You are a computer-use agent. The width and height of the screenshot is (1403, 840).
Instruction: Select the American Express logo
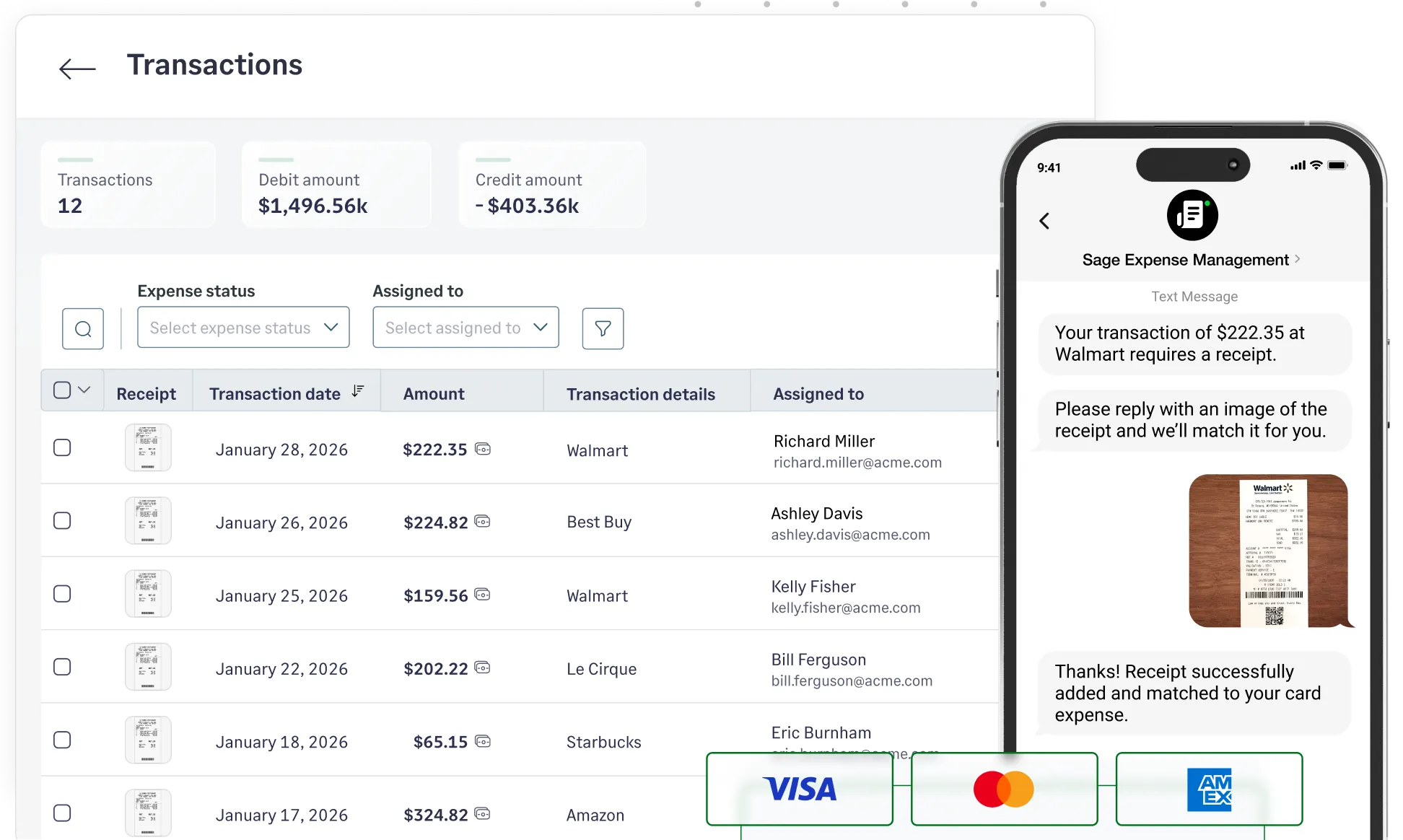1210,789
